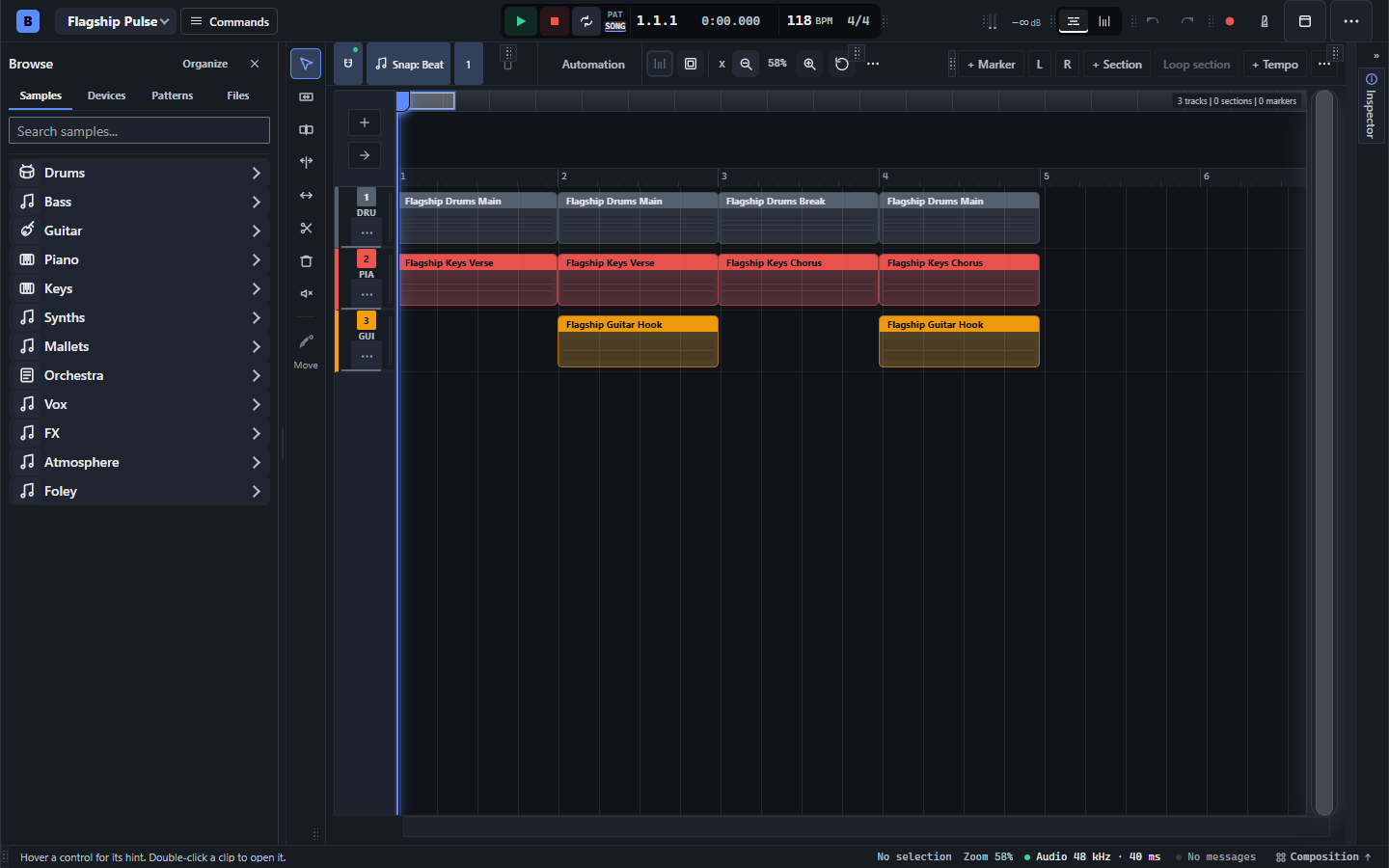Stop playback with the red Stop button

[554, 21]
